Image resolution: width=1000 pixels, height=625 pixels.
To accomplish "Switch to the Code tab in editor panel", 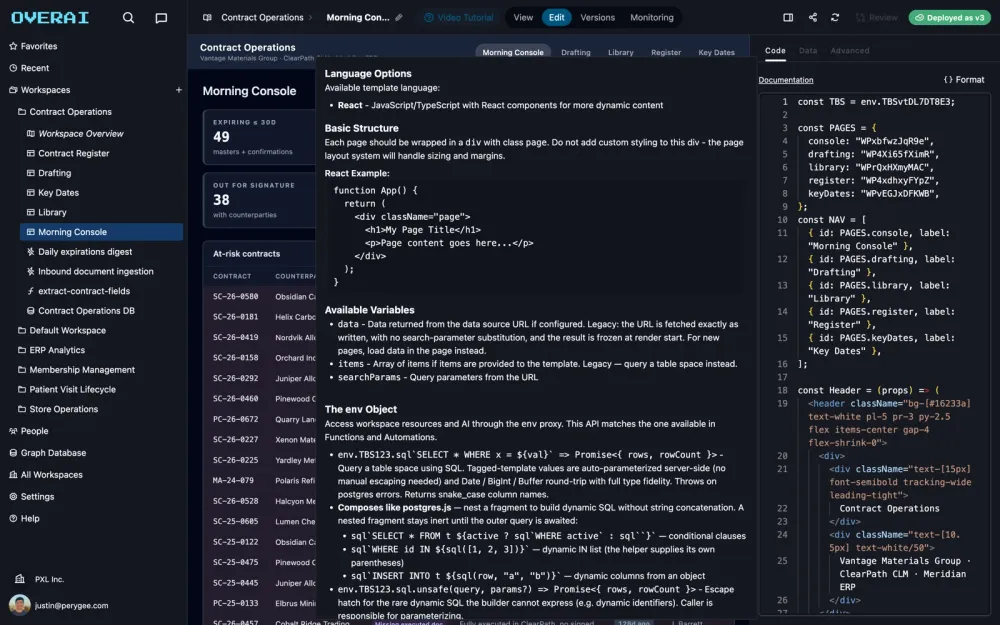I will [x=775, y=50].
